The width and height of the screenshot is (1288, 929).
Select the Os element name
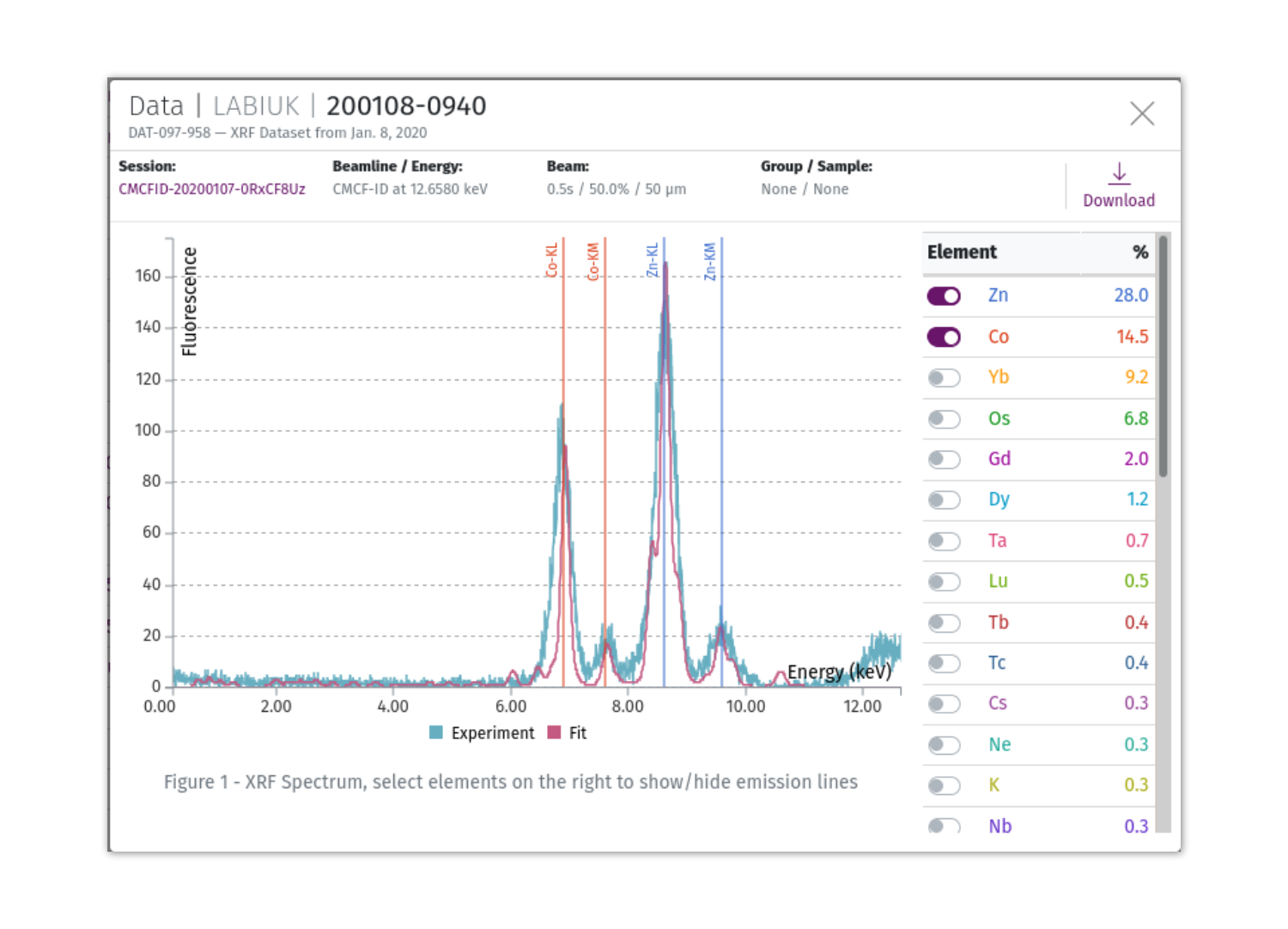tap(999, 418)
